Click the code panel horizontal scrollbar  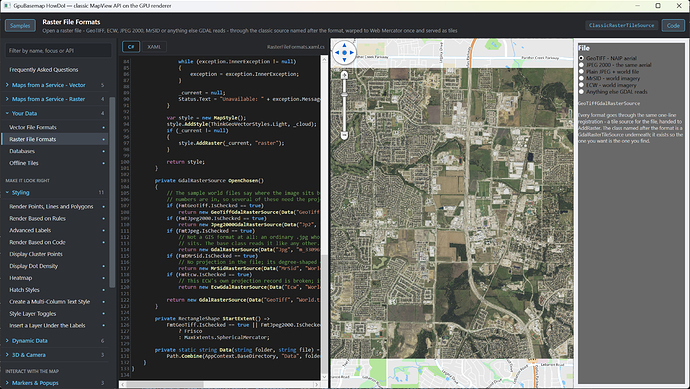[165, 384]
